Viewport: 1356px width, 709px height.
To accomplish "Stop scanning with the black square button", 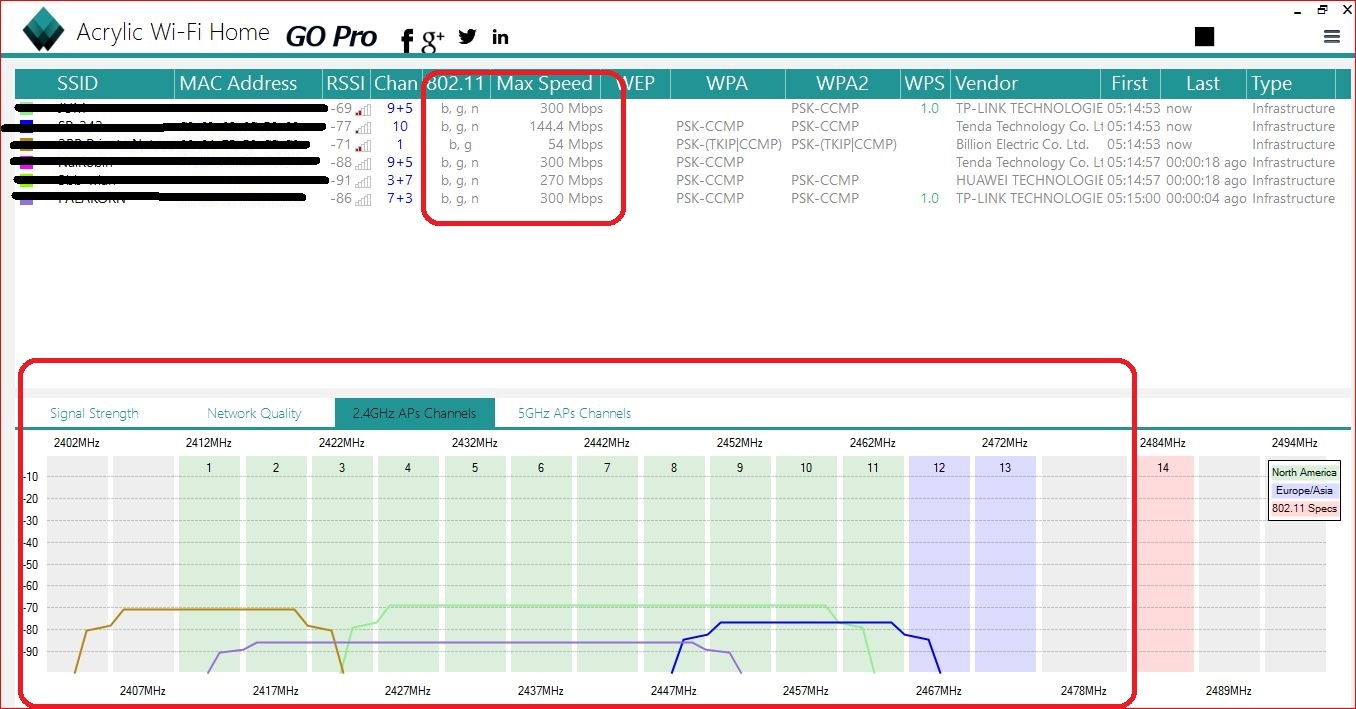I will (x=1204, y=36).
